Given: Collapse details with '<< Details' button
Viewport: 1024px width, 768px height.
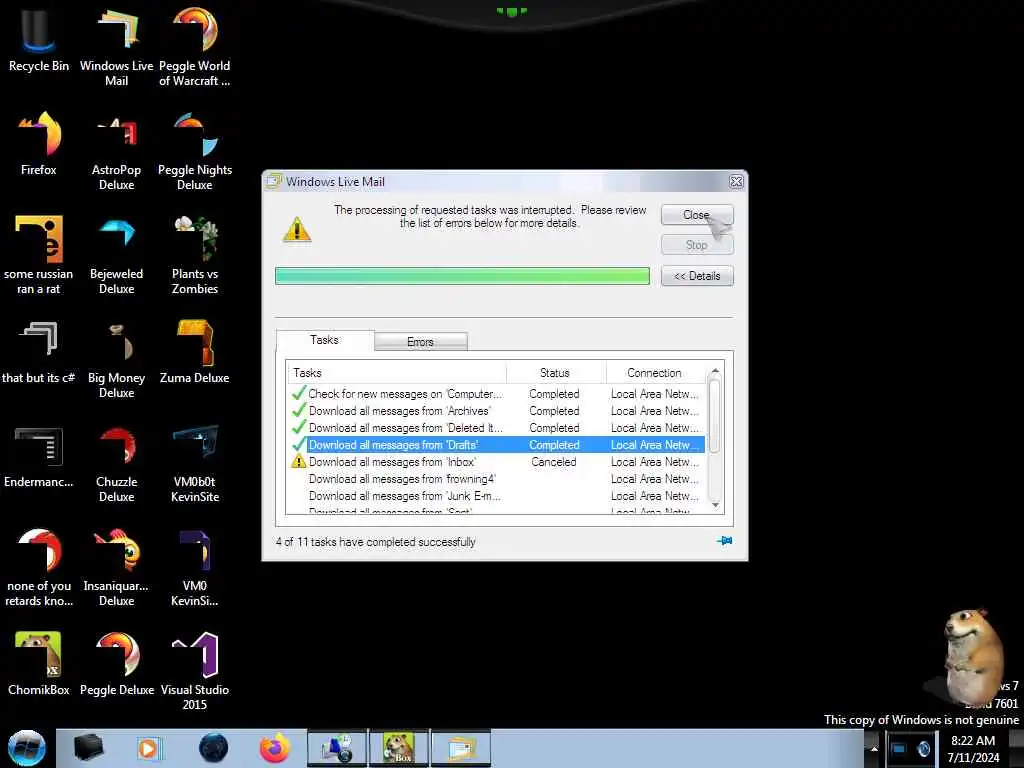Looking at the screenshot, I should click(x=697, y=276).
